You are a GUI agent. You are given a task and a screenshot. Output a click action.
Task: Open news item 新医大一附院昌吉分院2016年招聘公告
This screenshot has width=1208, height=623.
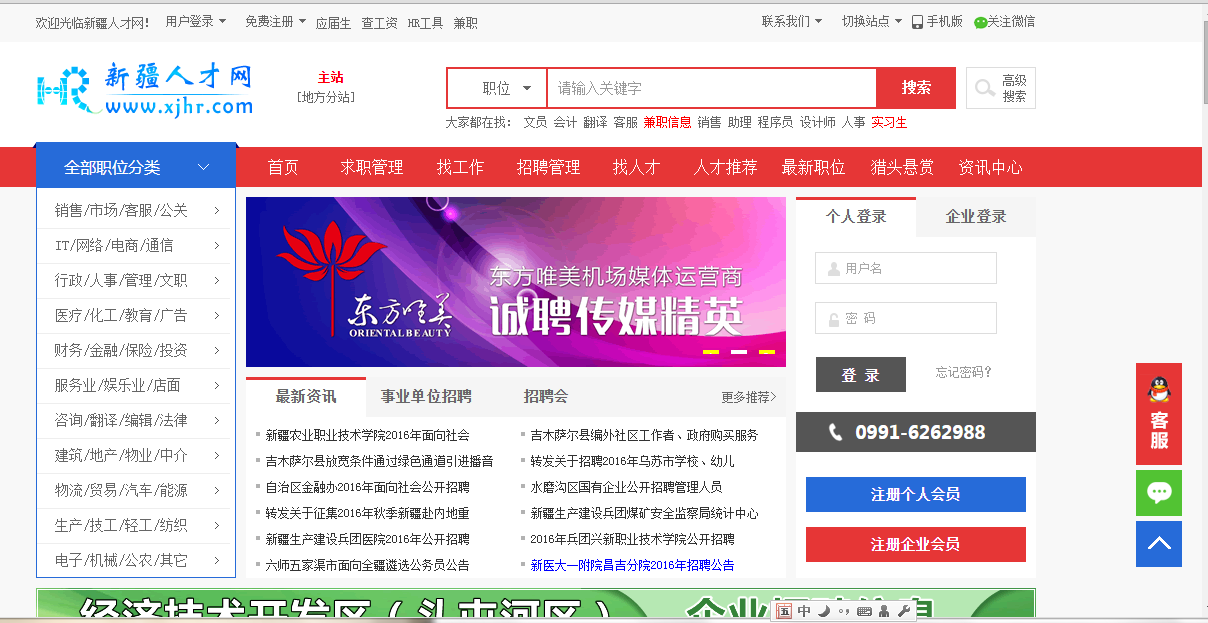pos(632,565)
